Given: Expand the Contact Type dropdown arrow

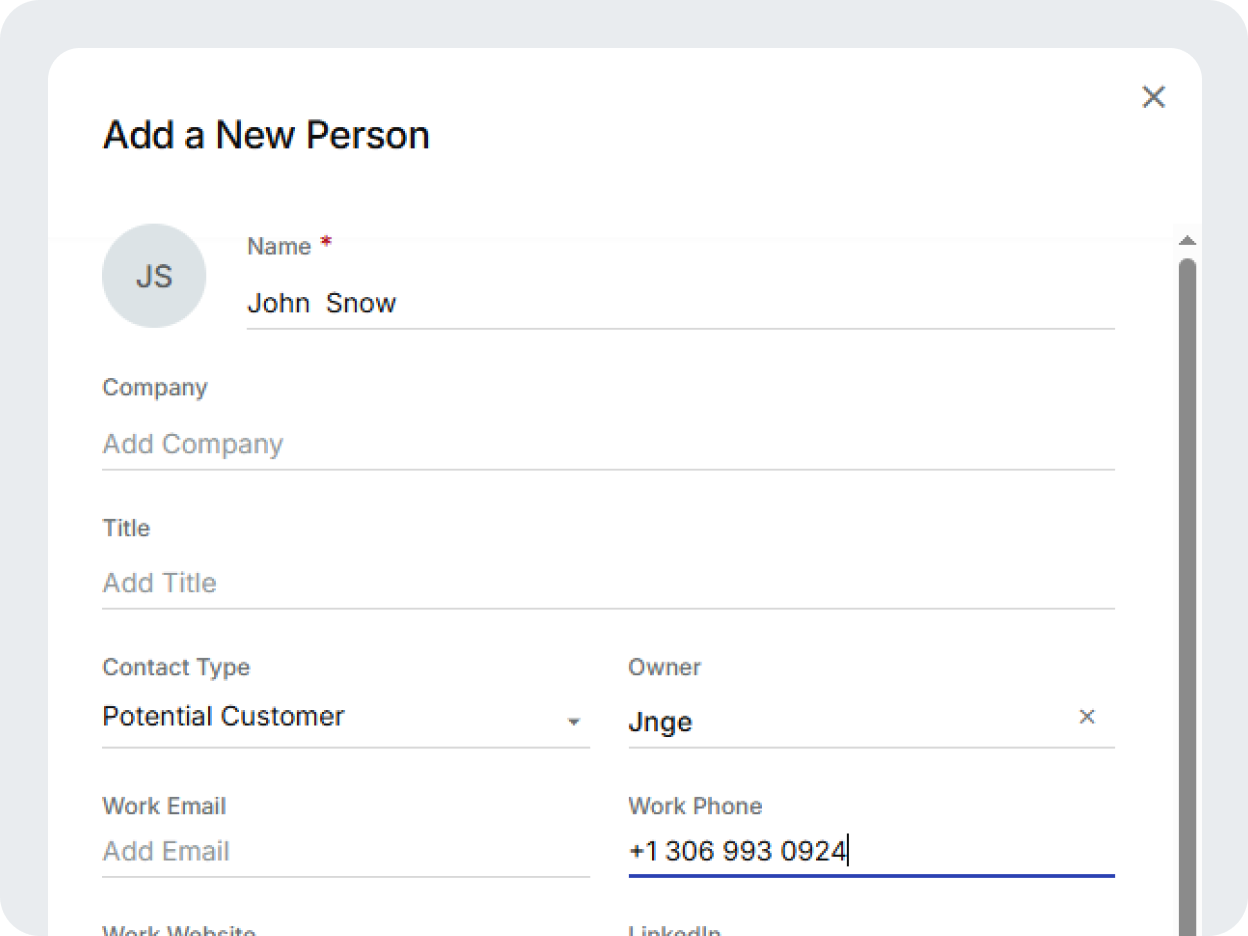Looking at the screenshot, I should [x=574, y=722].
